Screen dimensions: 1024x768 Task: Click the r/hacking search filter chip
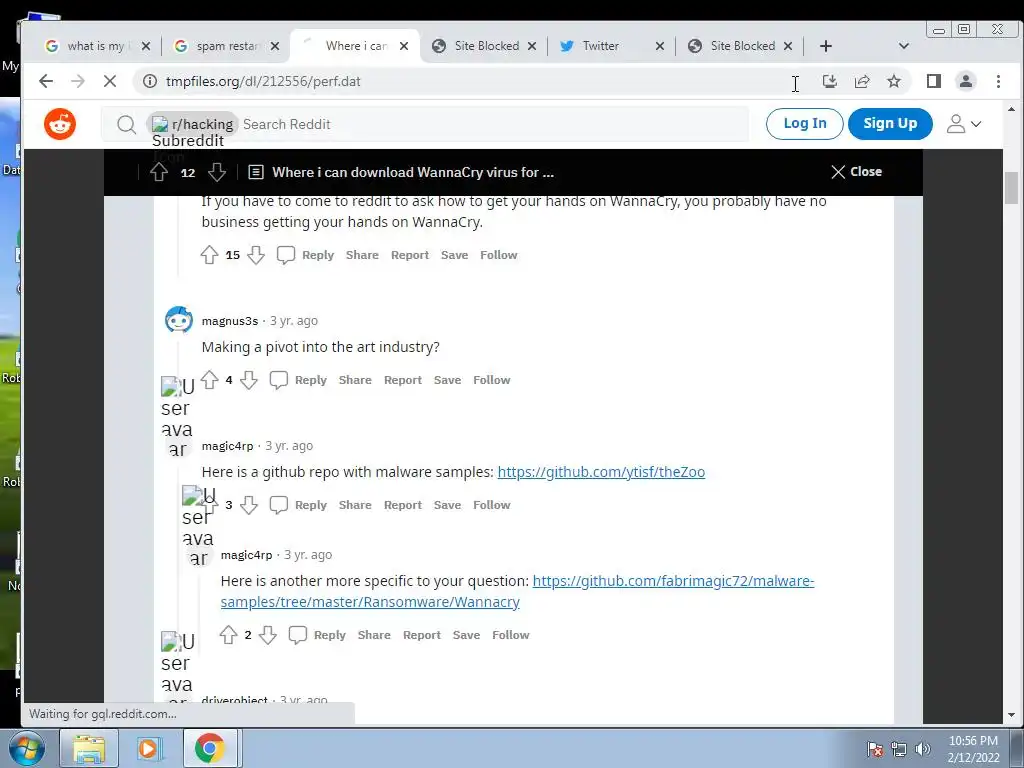coord(193,124)
